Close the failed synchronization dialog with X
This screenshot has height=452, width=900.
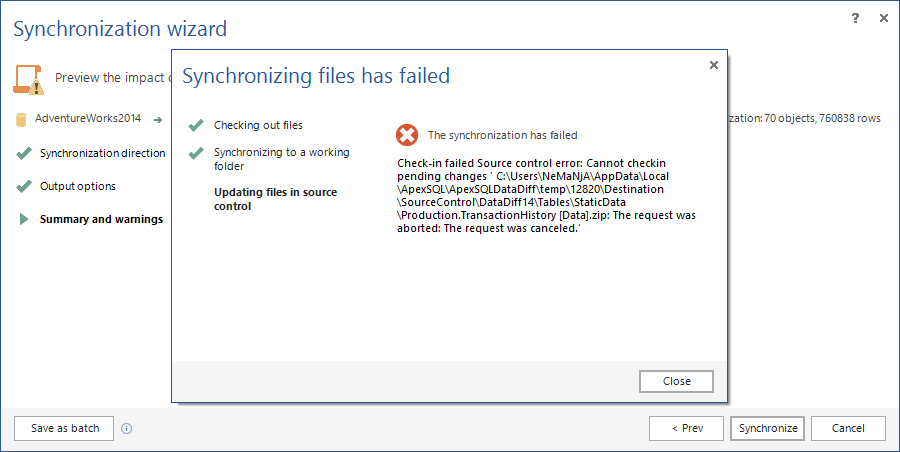714,65
